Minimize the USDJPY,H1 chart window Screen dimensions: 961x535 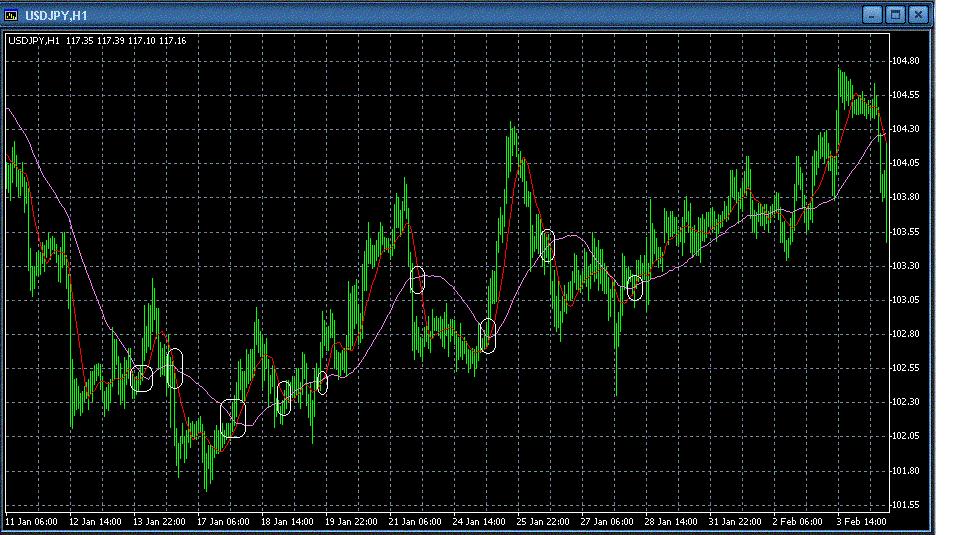[872, 15]
